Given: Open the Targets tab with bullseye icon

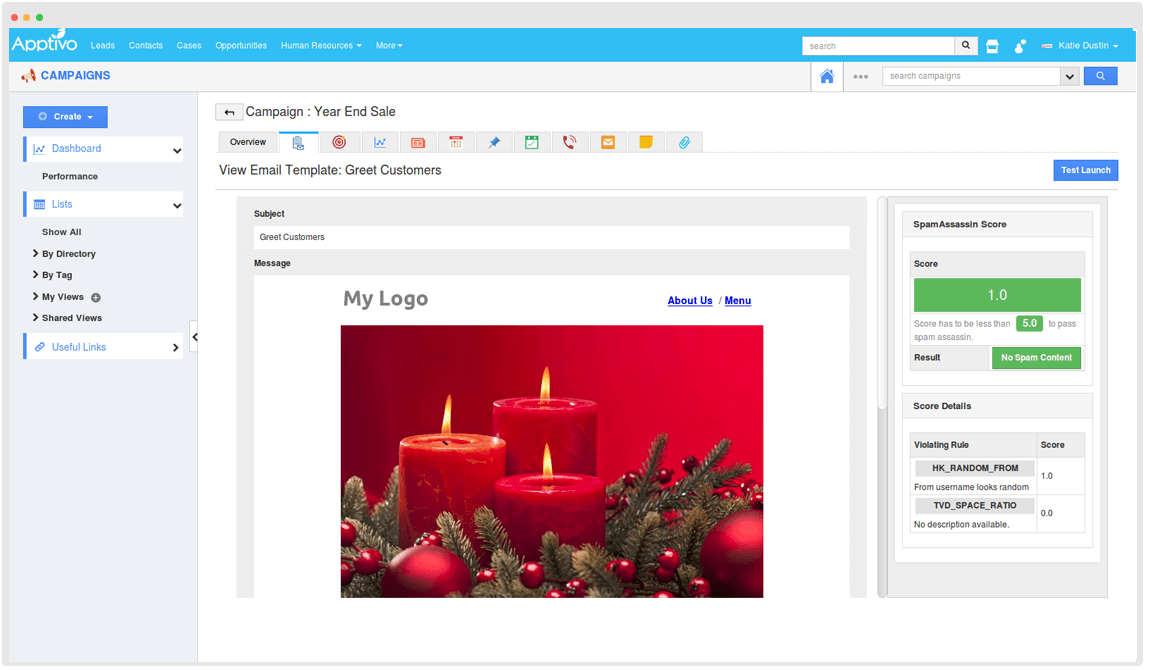Looking at the screenshot, I should (x=339, y=142).
